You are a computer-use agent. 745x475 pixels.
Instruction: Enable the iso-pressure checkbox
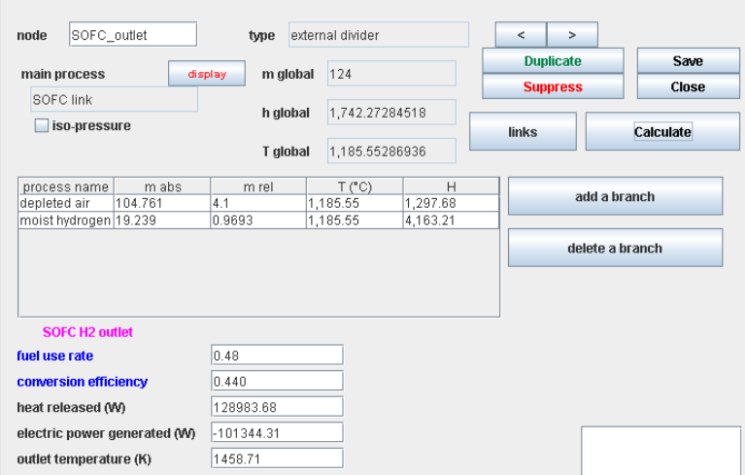click(42, 126)
